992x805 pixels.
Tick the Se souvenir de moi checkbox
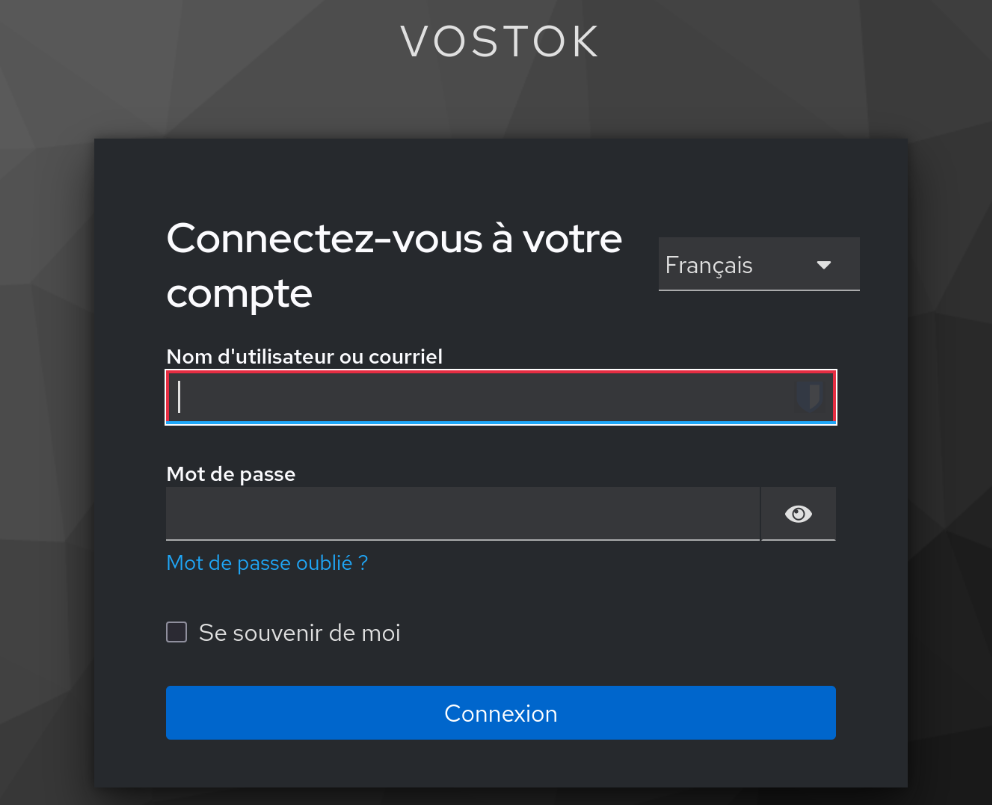(x=177, y=632)
